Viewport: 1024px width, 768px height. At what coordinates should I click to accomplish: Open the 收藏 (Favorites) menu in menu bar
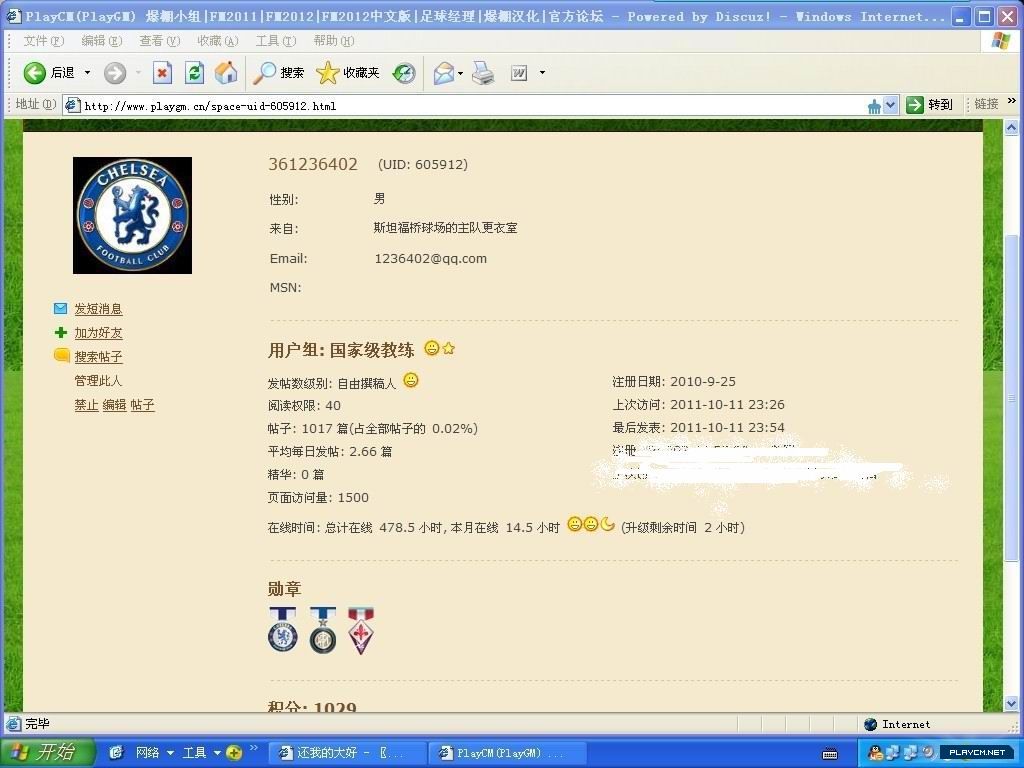pyautogui.click(x=217, y=41)
